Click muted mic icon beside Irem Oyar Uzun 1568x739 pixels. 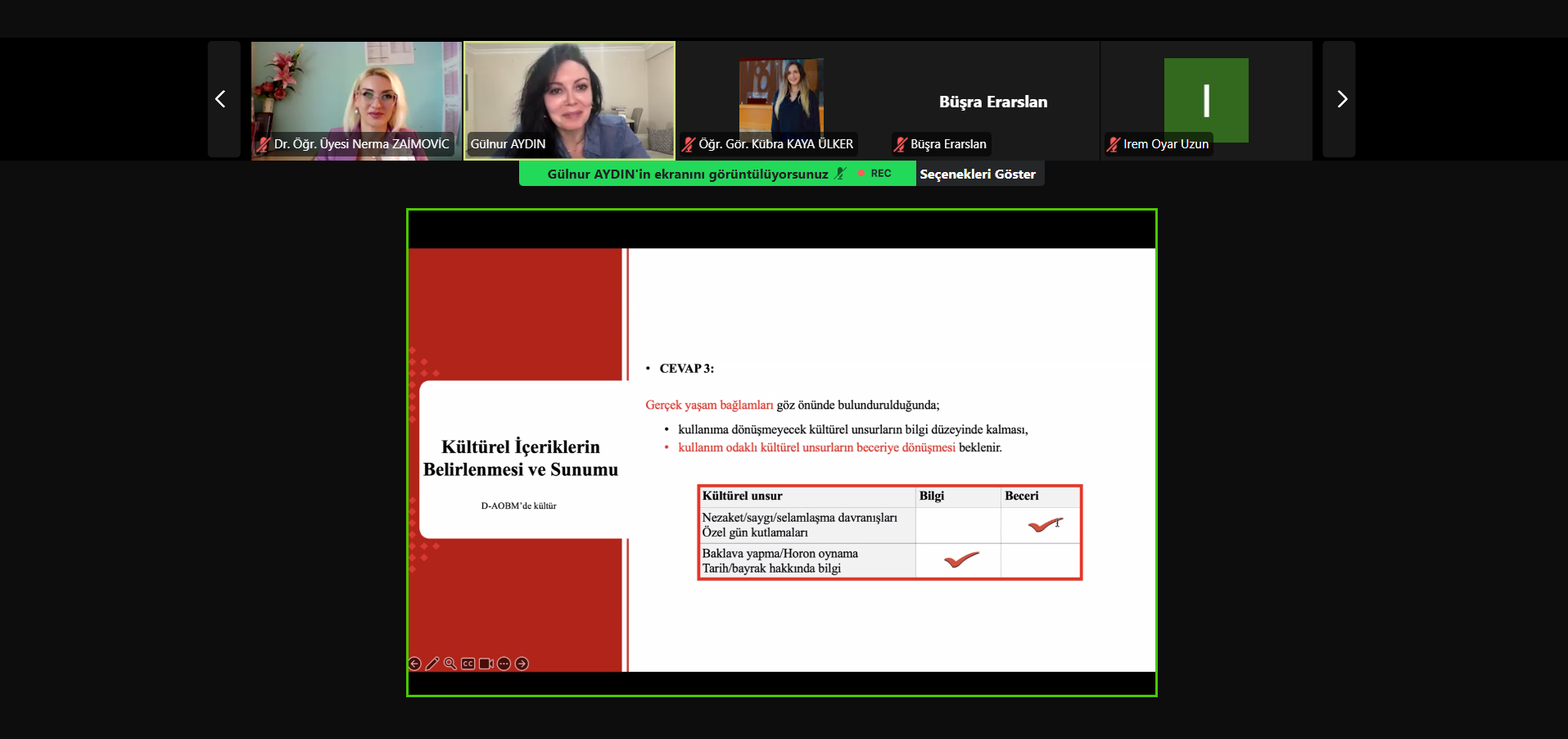point(1114,144)
